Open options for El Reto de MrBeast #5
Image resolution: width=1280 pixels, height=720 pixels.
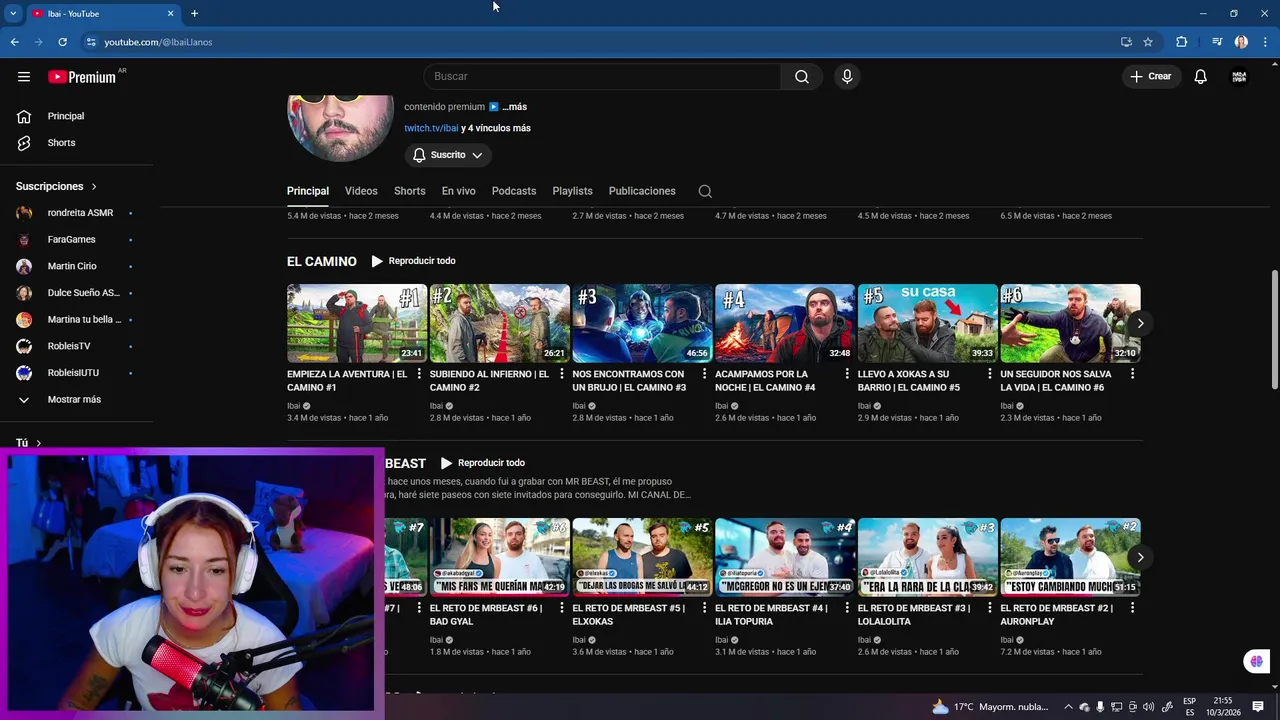[x=704, y=608]
